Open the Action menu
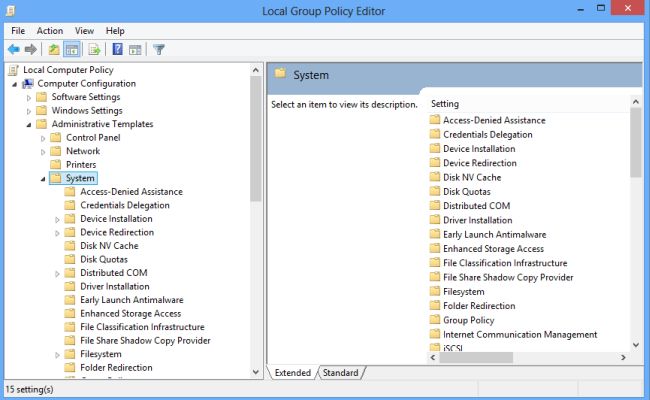 50,31
